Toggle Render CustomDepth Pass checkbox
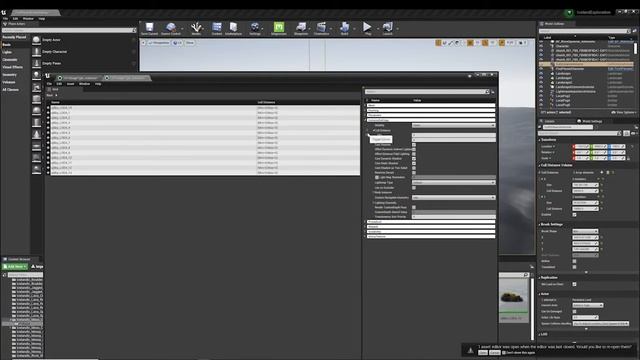This screenshot has width=640, height=360. tap(414, 207)
